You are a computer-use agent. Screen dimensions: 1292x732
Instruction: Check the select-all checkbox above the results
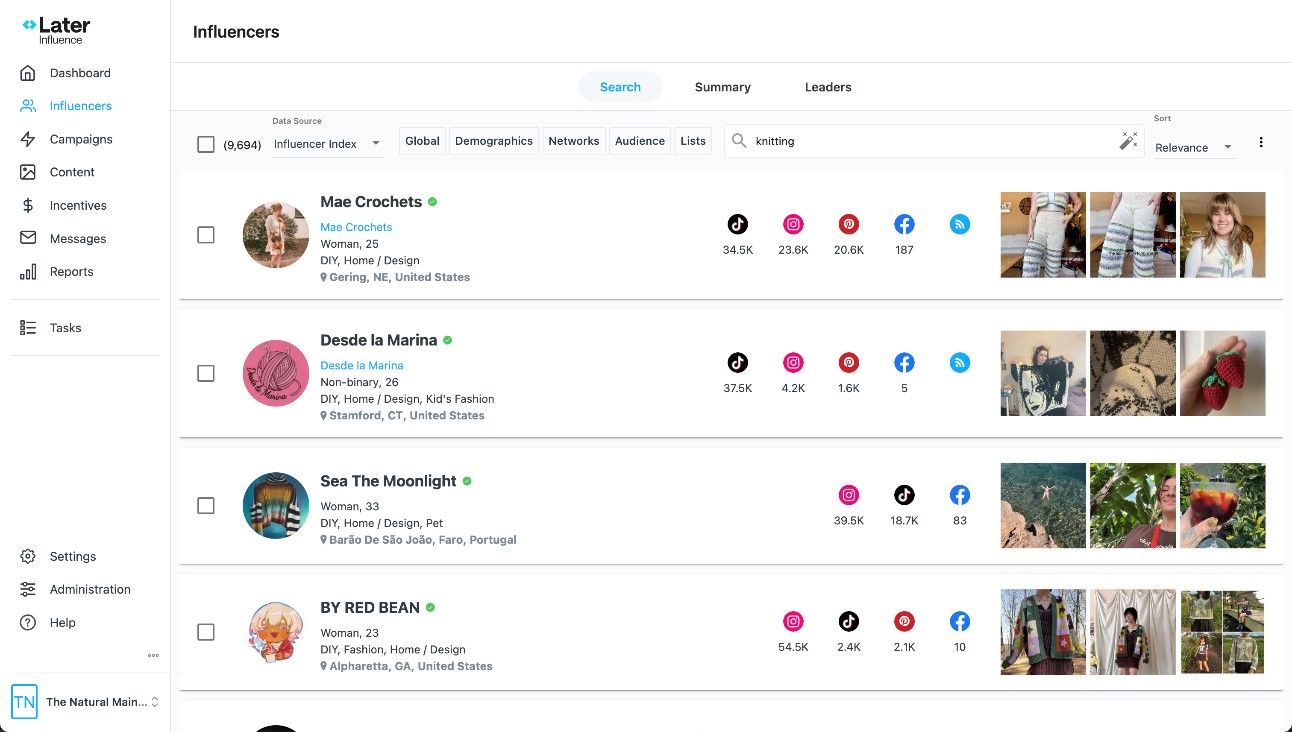[206, 144]
